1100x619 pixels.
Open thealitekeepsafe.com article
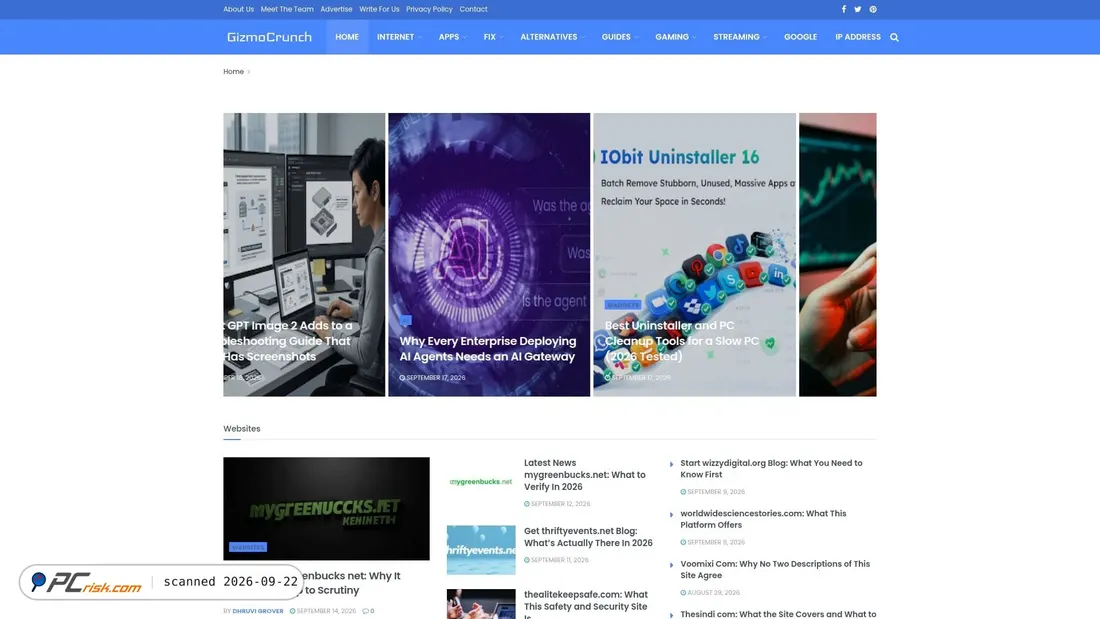[x=585, y=605]
